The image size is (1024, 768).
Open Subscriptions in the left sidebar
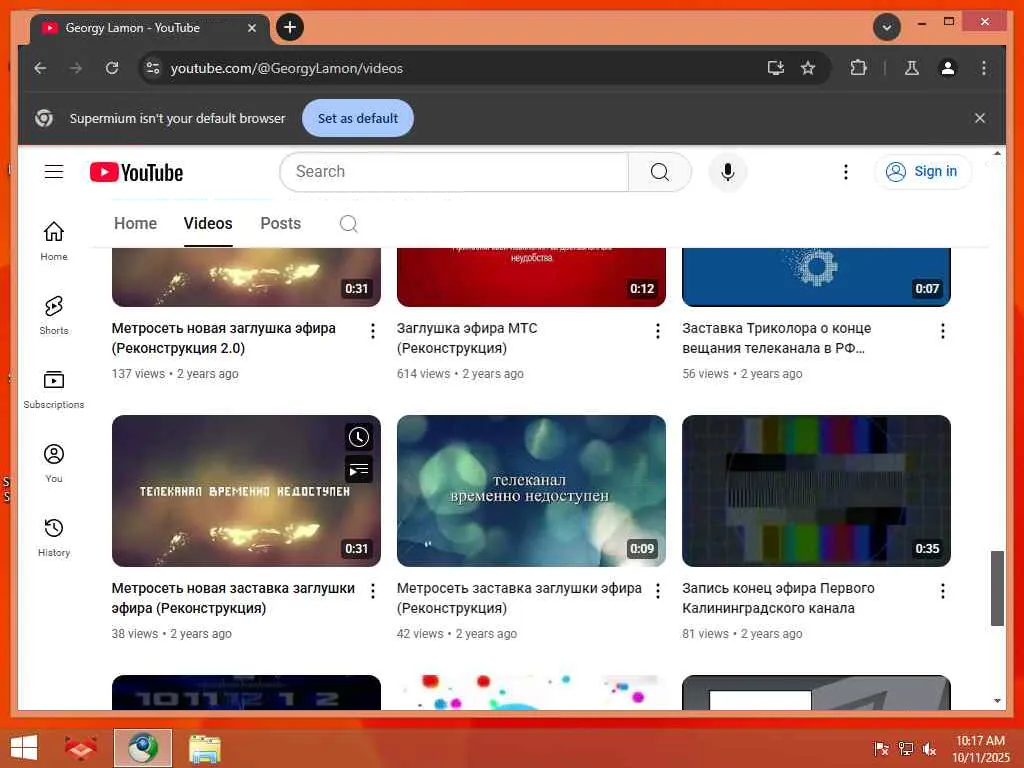(x=54, y=389)
